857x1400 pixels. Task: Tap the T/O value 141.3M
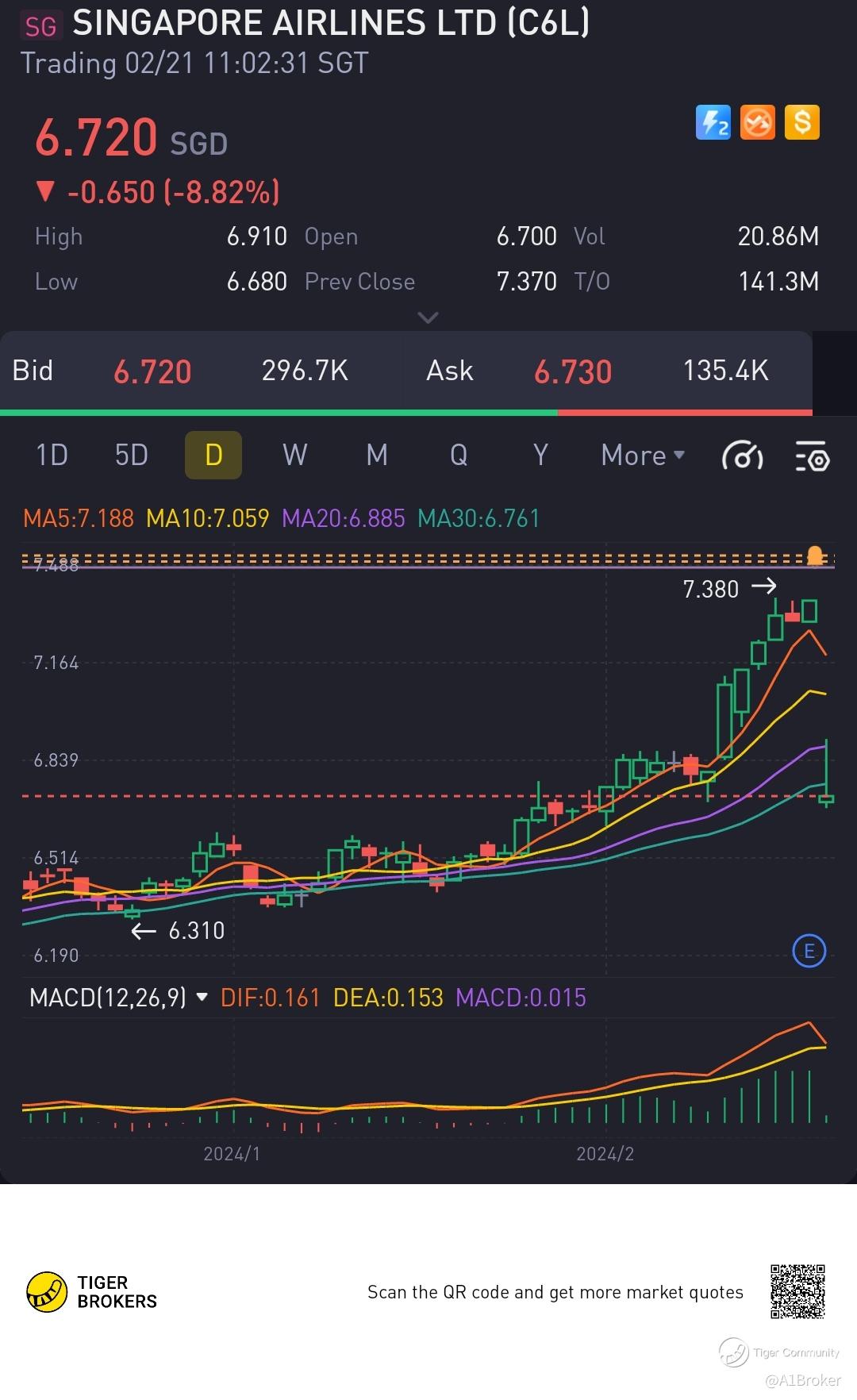(778, 282)
